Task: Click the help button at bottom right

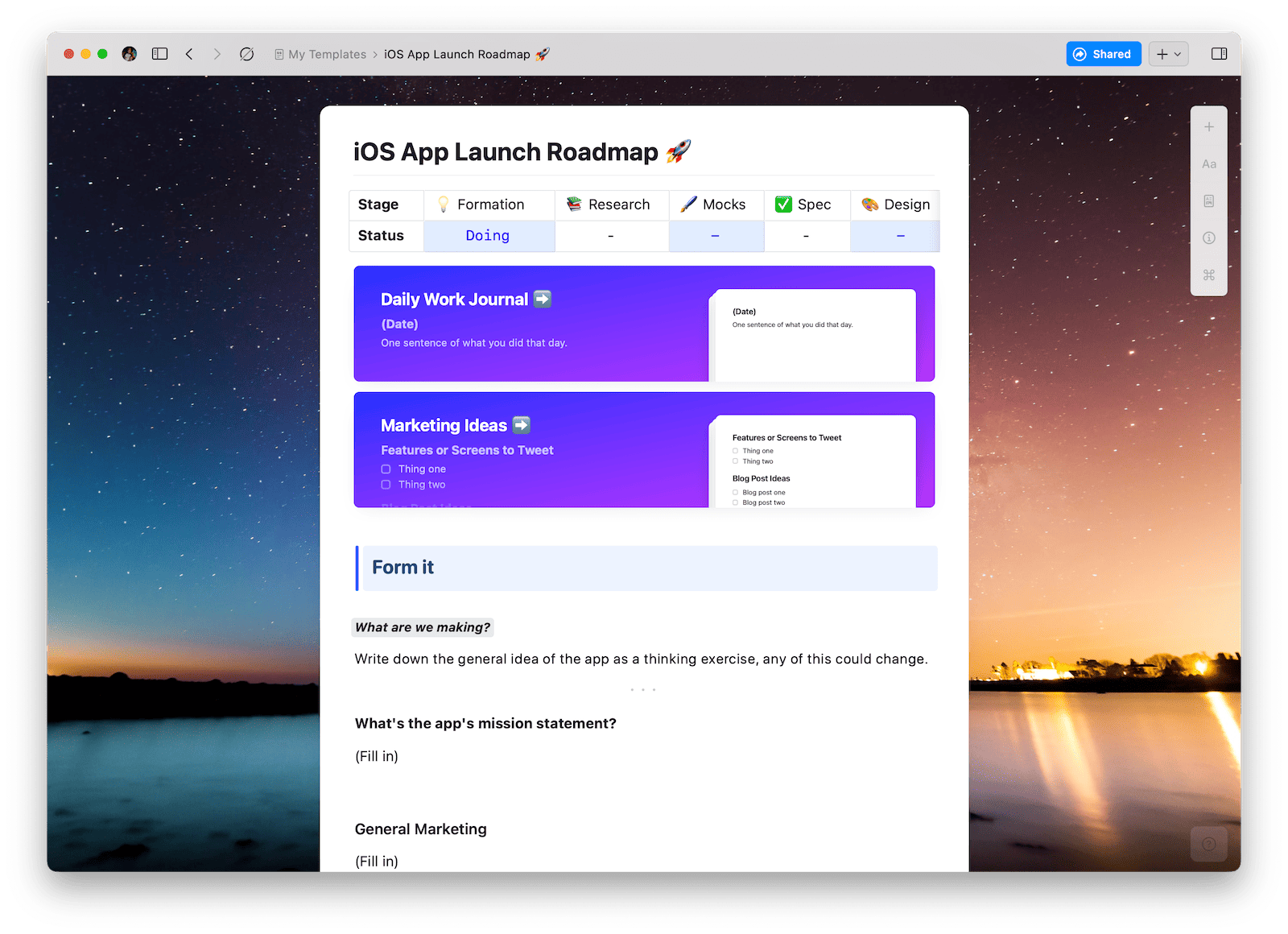Action: 1209,844
